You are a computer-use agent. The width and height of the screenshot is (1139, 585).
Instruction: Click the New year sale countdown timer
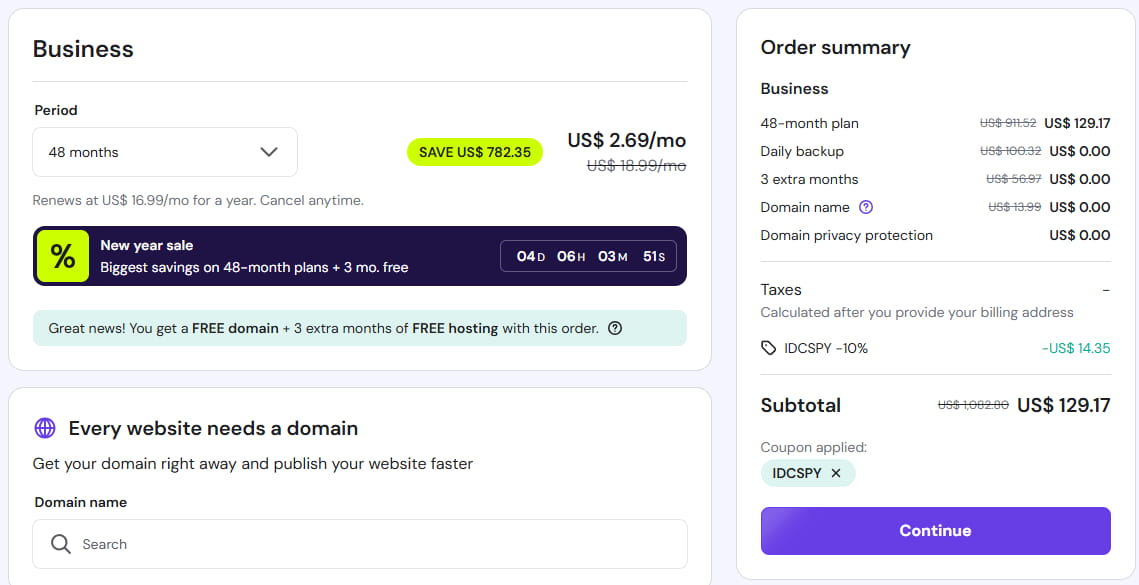coord(589,256)
